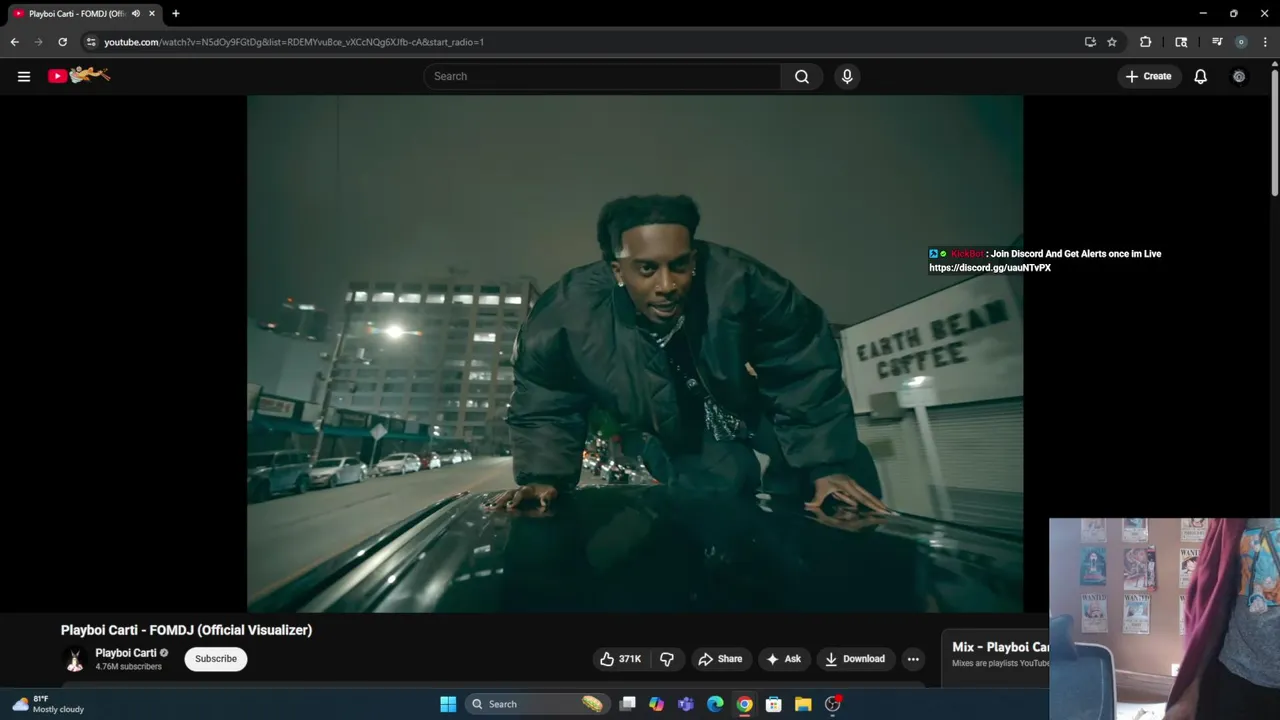Open File Explorer from taskbar
The width and height of the screenshot is (1280, 720).
803,704
